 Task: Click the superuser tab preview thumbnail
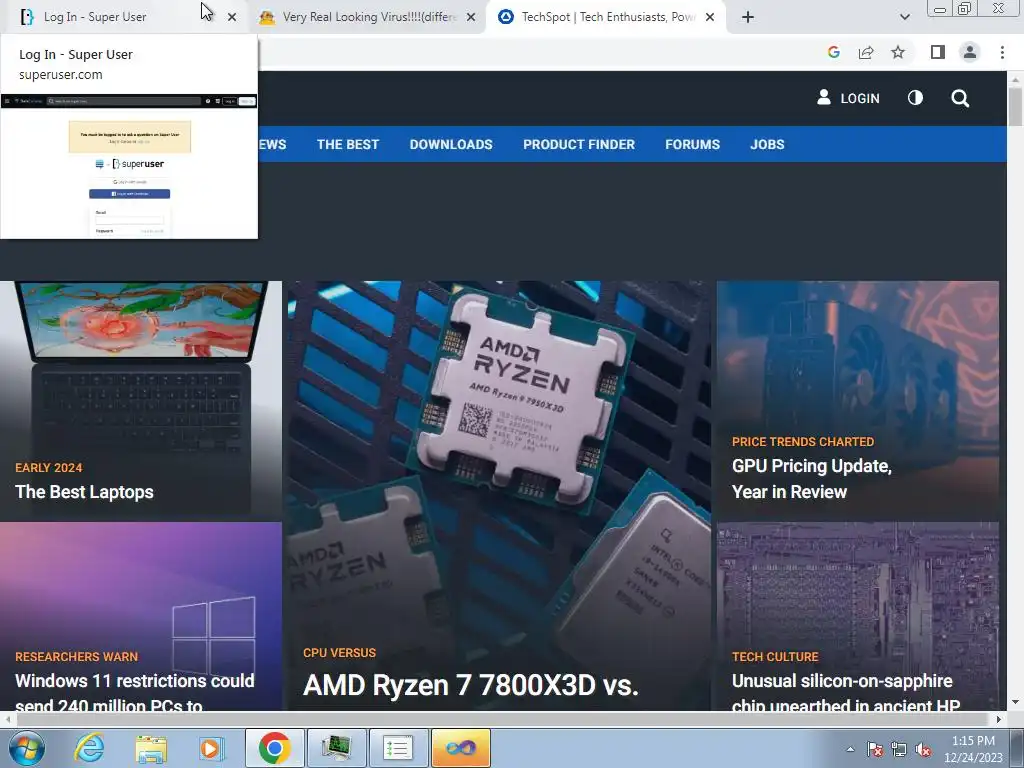point(129,166)
